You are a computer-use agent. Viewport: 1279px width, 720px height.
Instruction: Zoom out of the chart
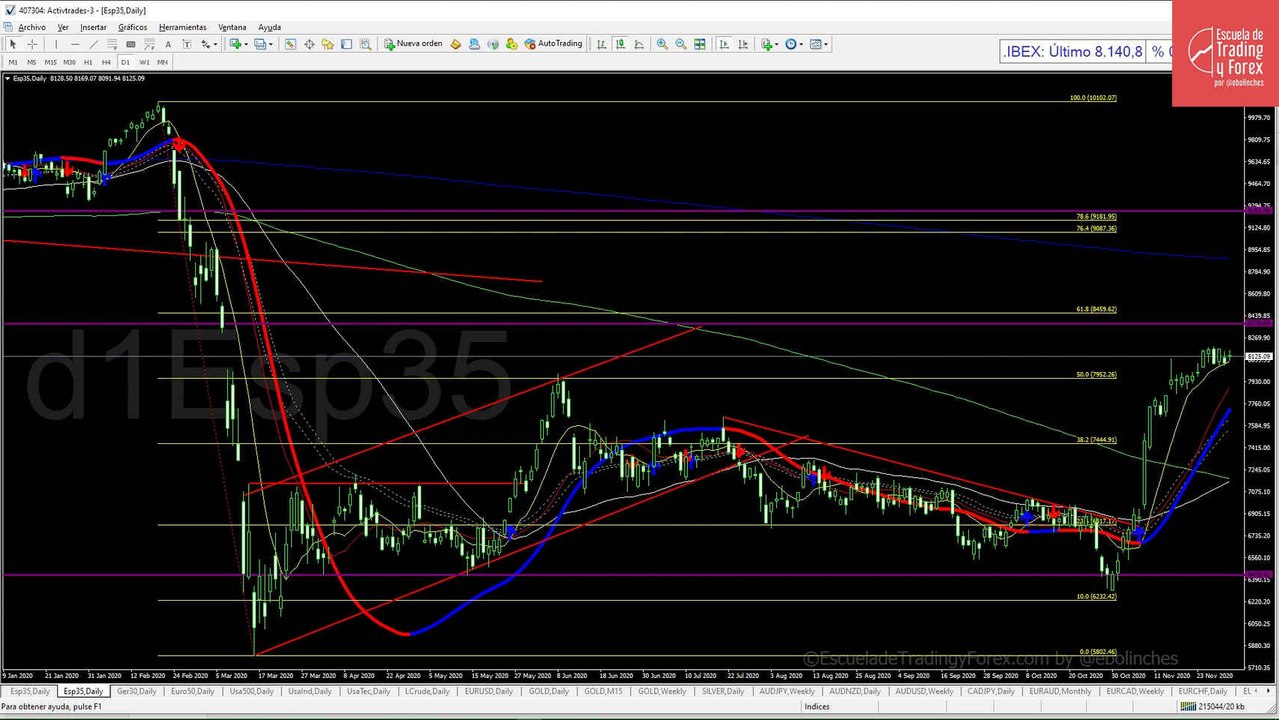[681, 44]
